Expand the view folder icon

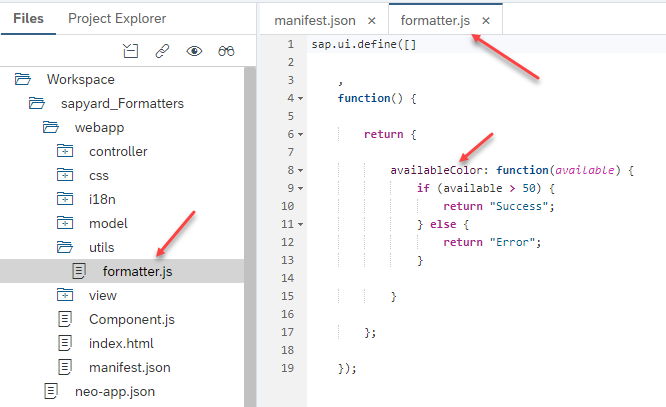pyautogui.click(x=65, y=295)
